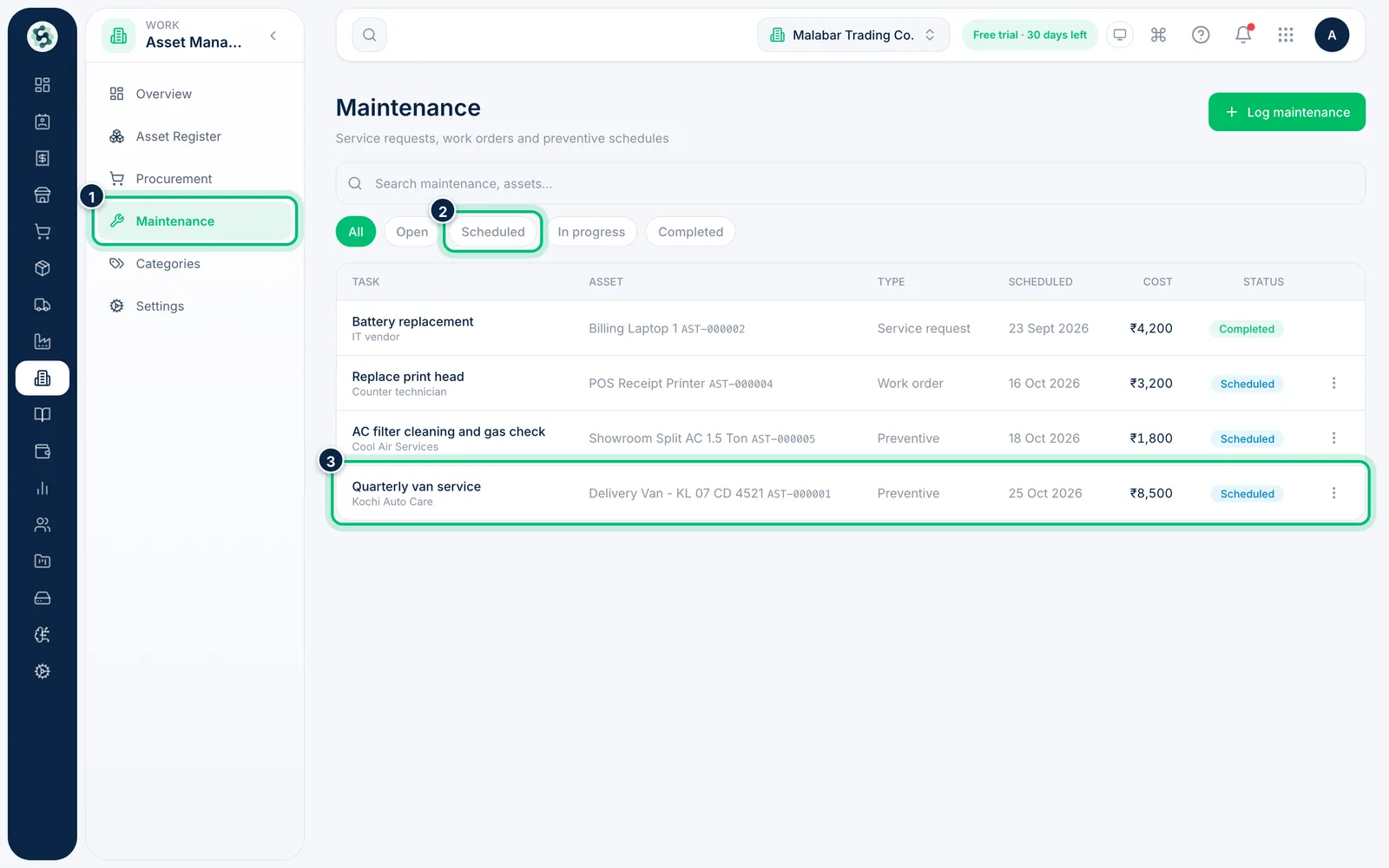
Task: Click the SCHEDULED column header
Action: pyautogui.click(x=1040, y=282)
